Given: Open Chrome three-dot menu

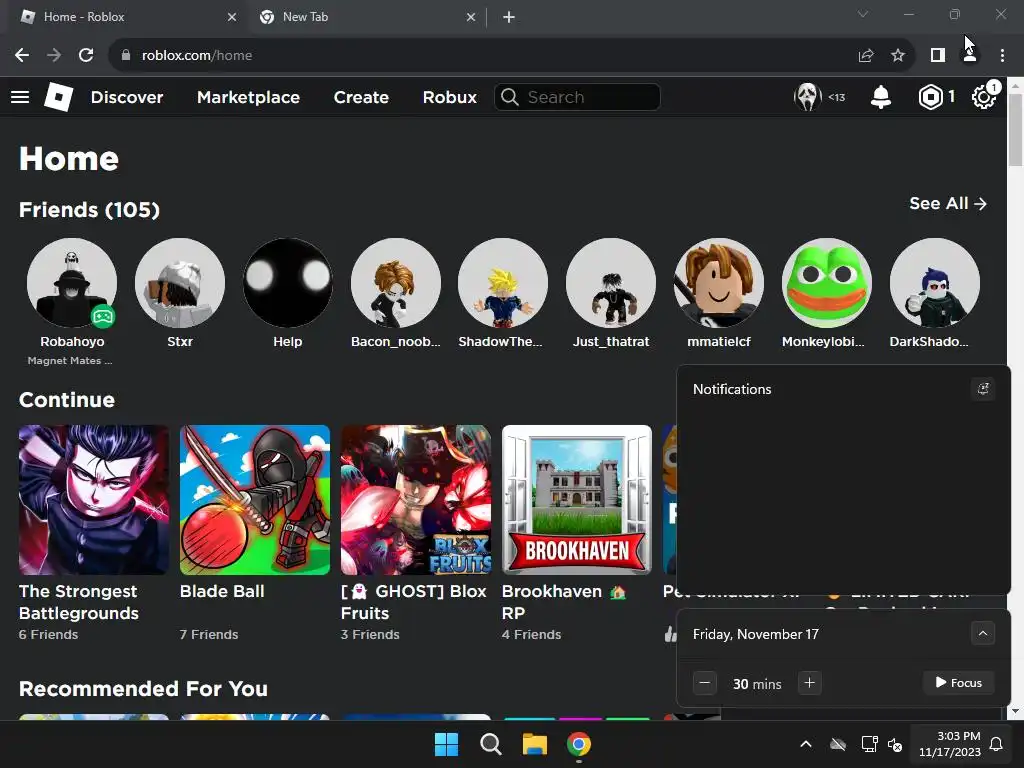Looking at the screenshot, I should tap(1002, 56).
